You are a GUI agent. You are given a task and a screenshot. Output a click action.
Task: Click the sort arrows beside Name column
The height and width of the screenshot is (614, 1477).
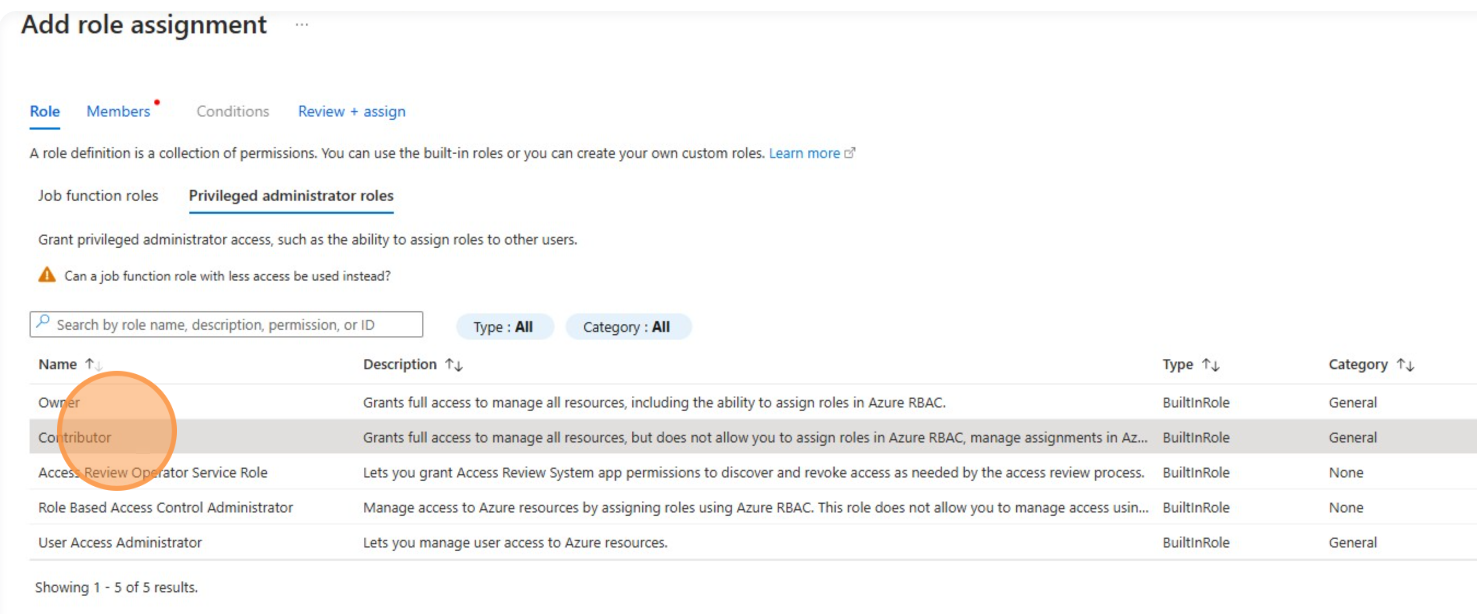coord(92,365)
